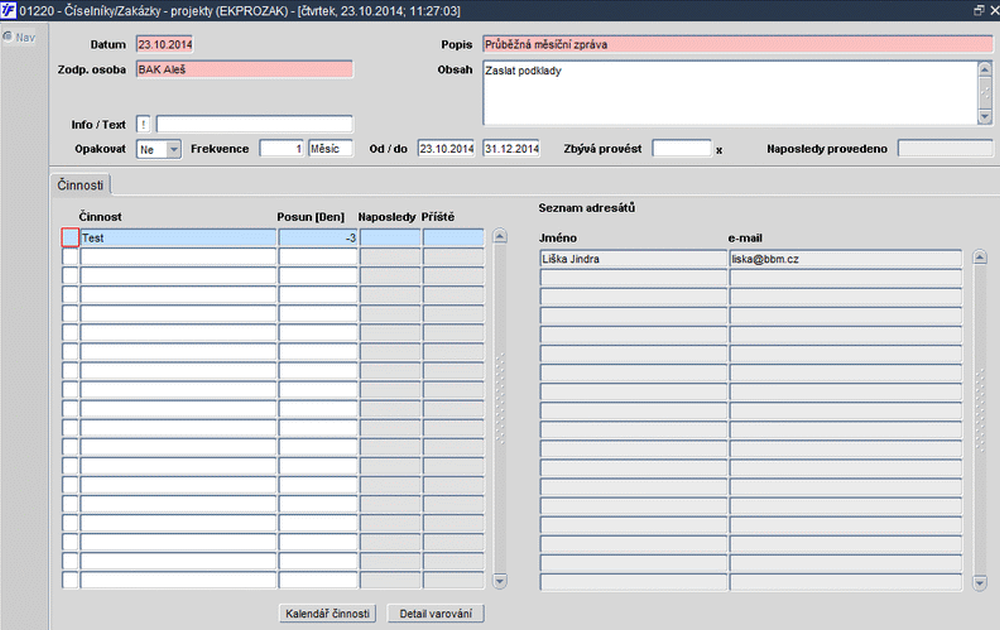Close the window via the X icon
The image size is (1000, 630).
[994, 10]
